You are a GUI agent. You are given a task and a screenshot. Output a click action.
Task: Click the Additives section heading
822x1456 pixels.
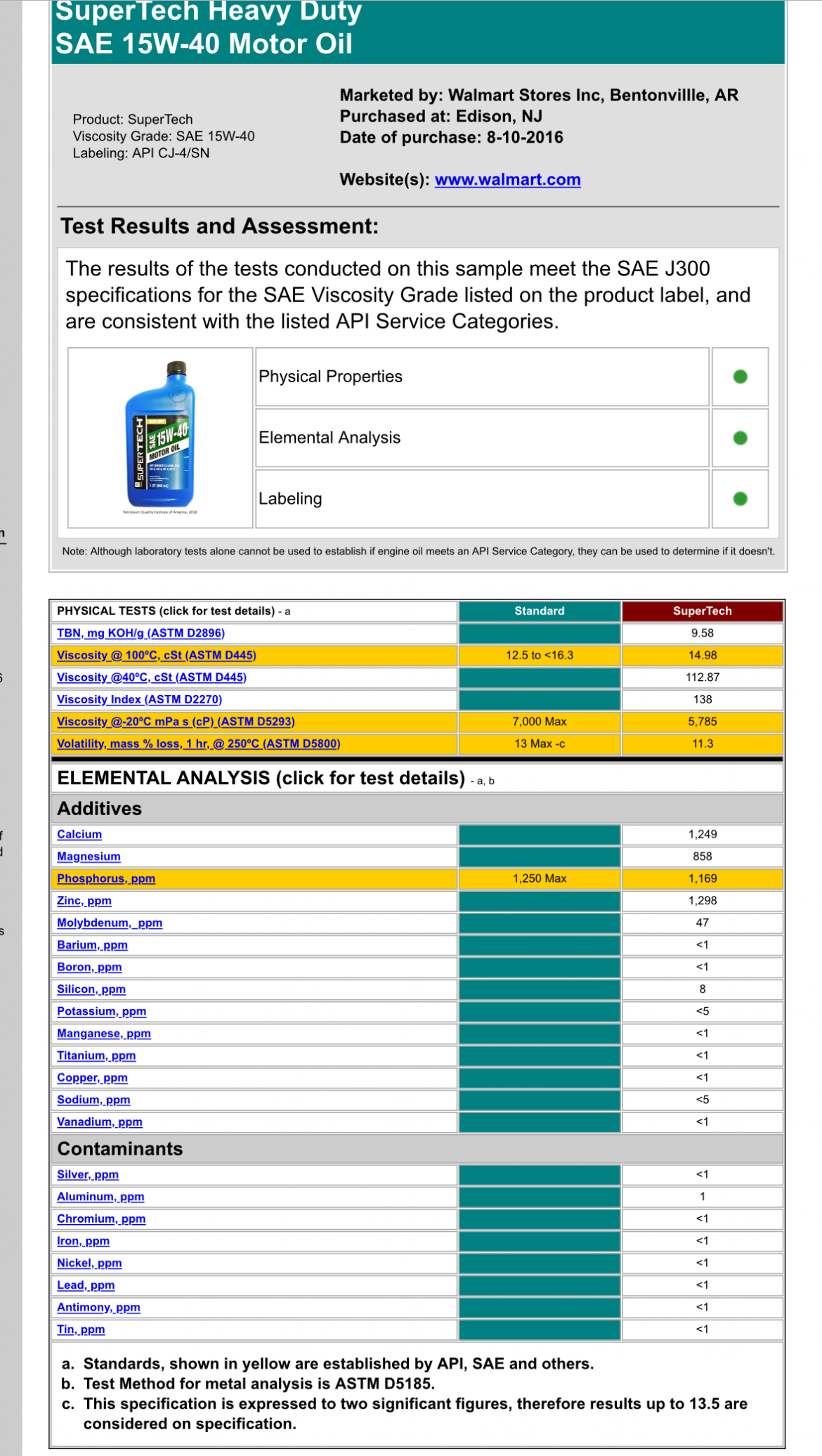click(x=100, y=809)
